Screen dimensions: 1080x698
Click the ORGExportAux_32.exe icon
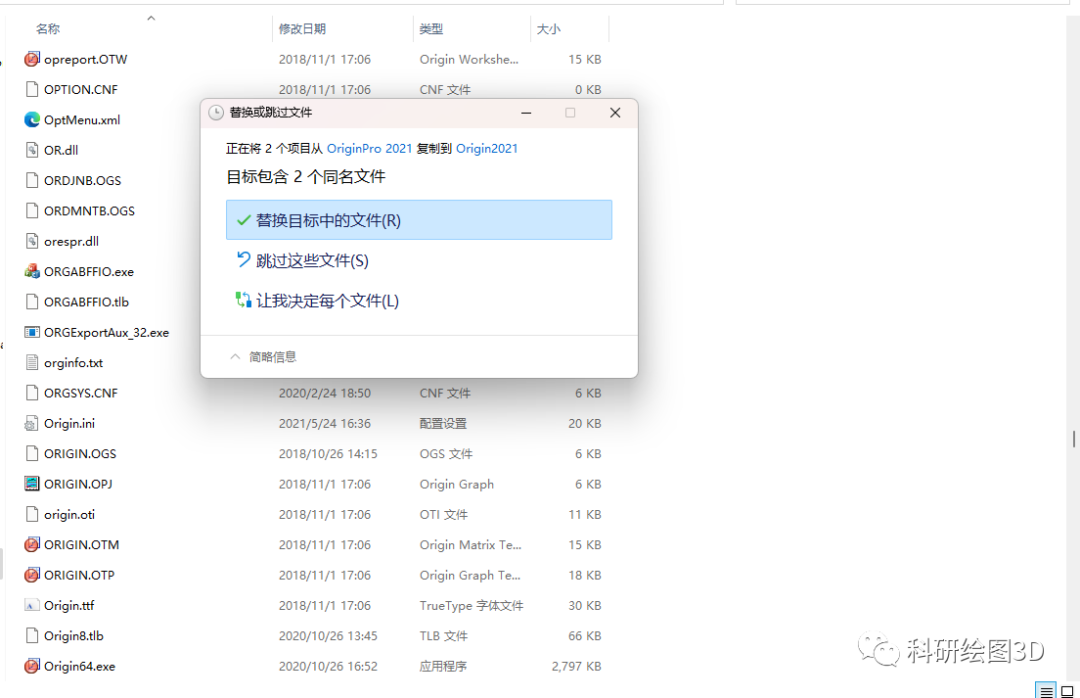[32, 332]
